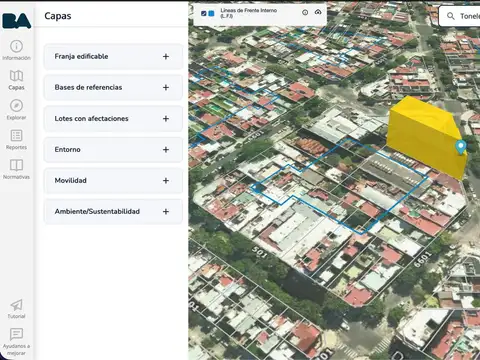Click the Lotes con afectaciones label
This screenshot has height=360, width=480.
[91, 119]
